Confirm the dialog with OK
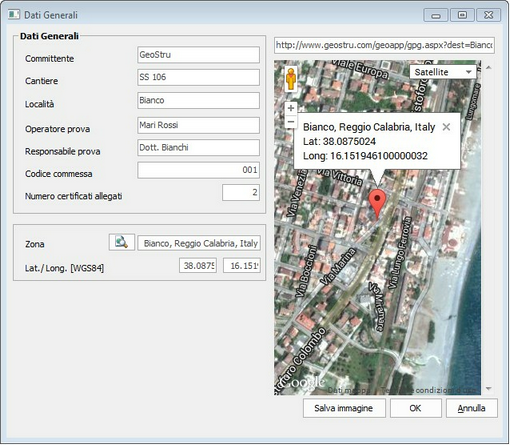This screenshot has height=445, width=510. tap(416, 408)
